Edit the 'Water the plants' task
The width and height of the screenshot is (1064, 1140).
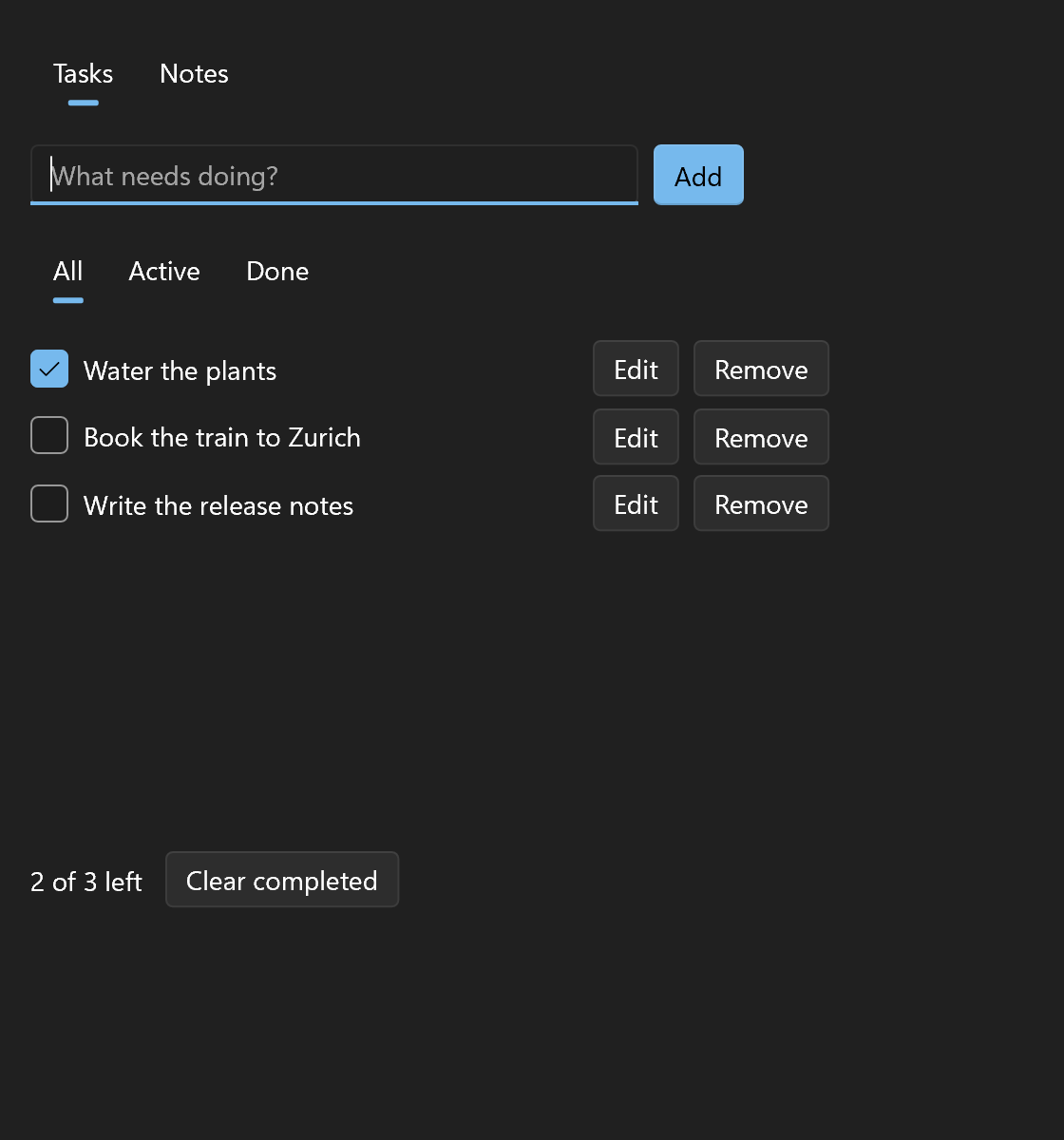636,369
